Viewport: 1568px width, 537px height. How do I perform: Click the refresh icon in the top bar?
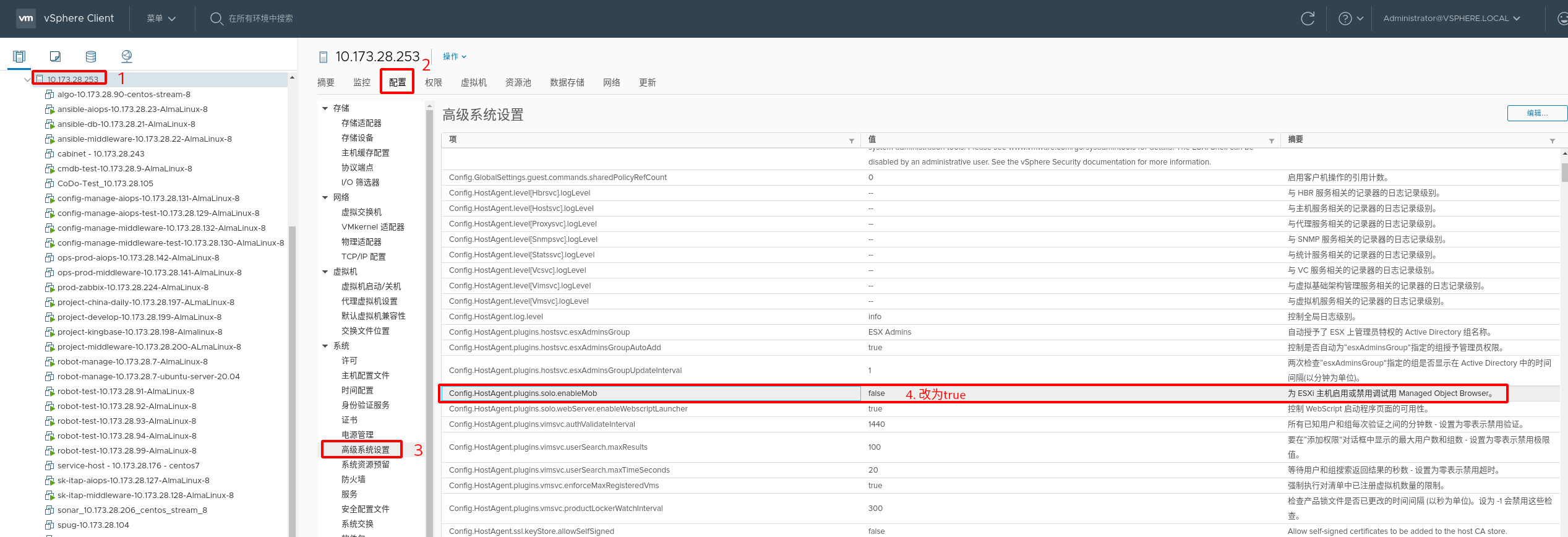point(1308,19)
